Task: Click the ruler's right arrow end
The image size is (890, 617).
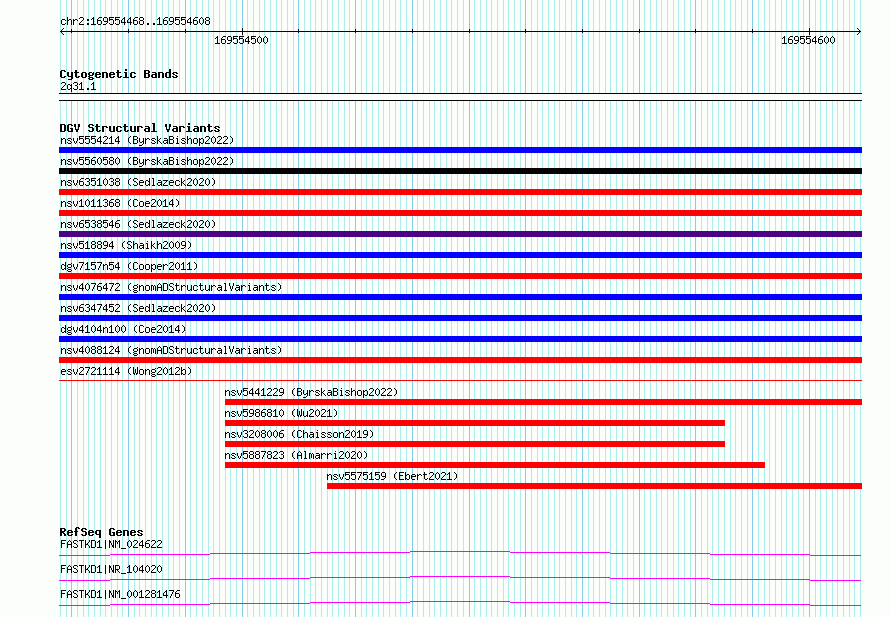Action: click(859, 32)
